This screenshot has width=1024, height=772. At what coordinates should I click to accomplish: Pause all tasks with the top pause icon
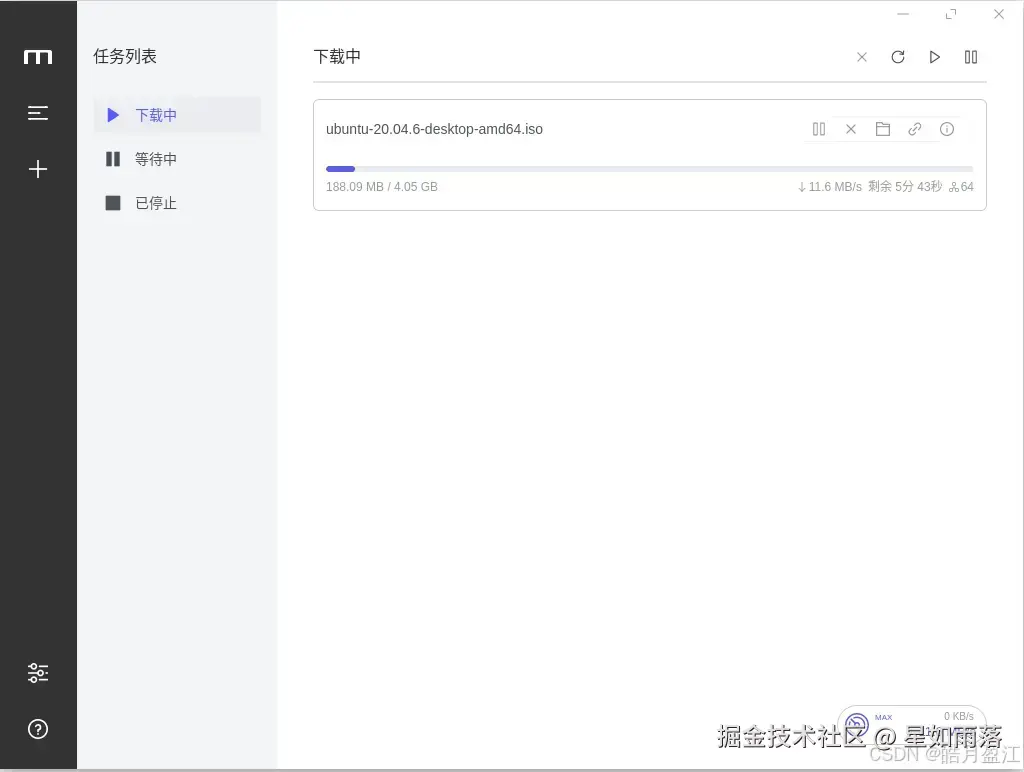point(970,57)
